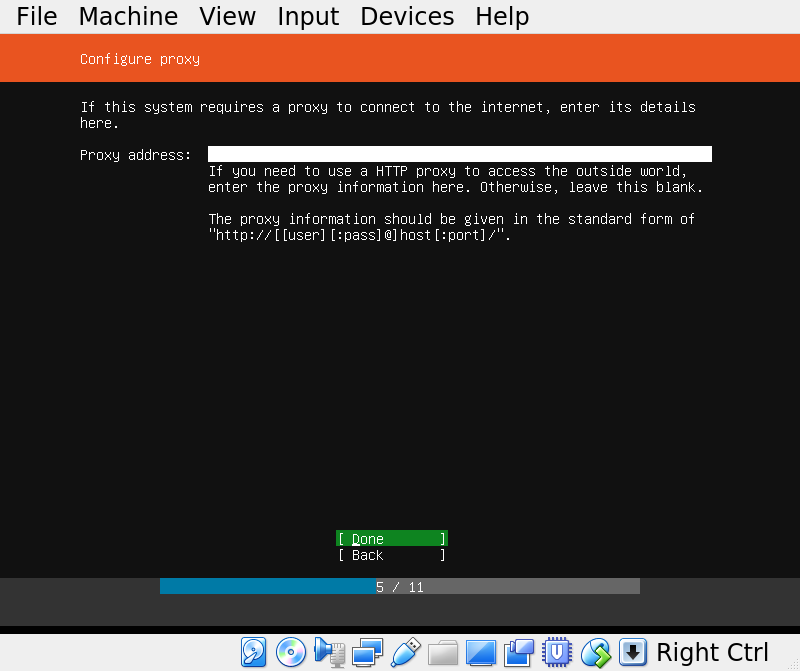Open the View menu

(x=227, y=17)
